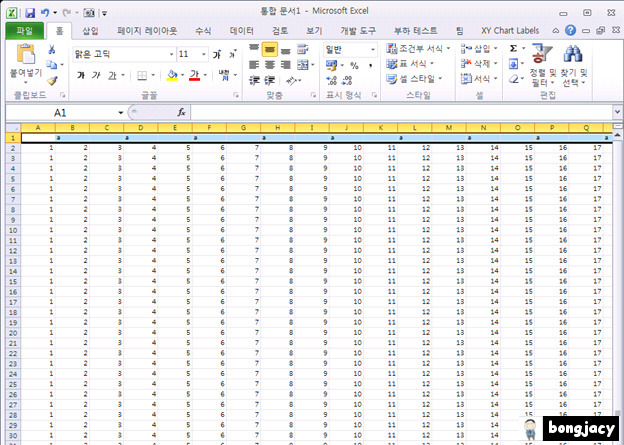Open font dialog launcher in 글꼴 group
624x445 pixels.
(236, 95)
